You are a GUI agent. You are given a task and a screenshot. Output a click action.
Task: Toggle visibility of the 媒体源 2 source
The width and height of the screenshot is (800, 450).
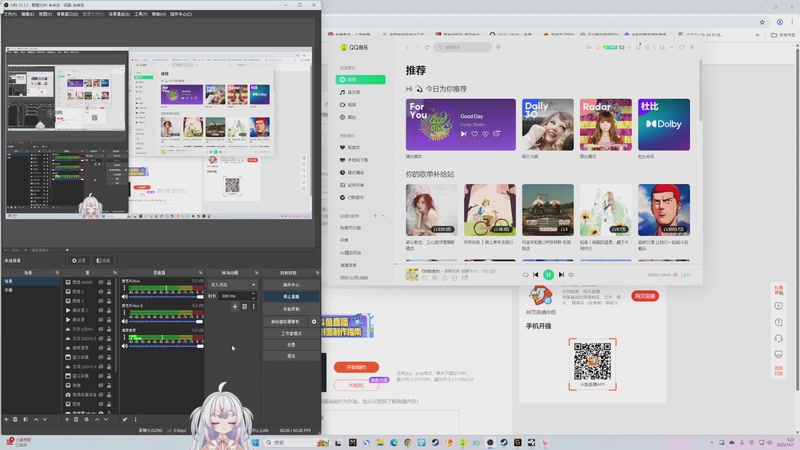(x=101, y=310)
